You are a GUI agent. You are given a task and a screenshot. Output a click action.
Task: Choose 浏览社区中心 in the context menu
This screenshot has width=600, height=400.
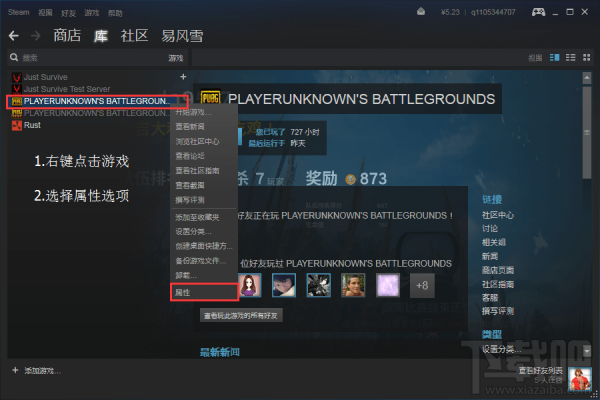click(x=204, y=142)
